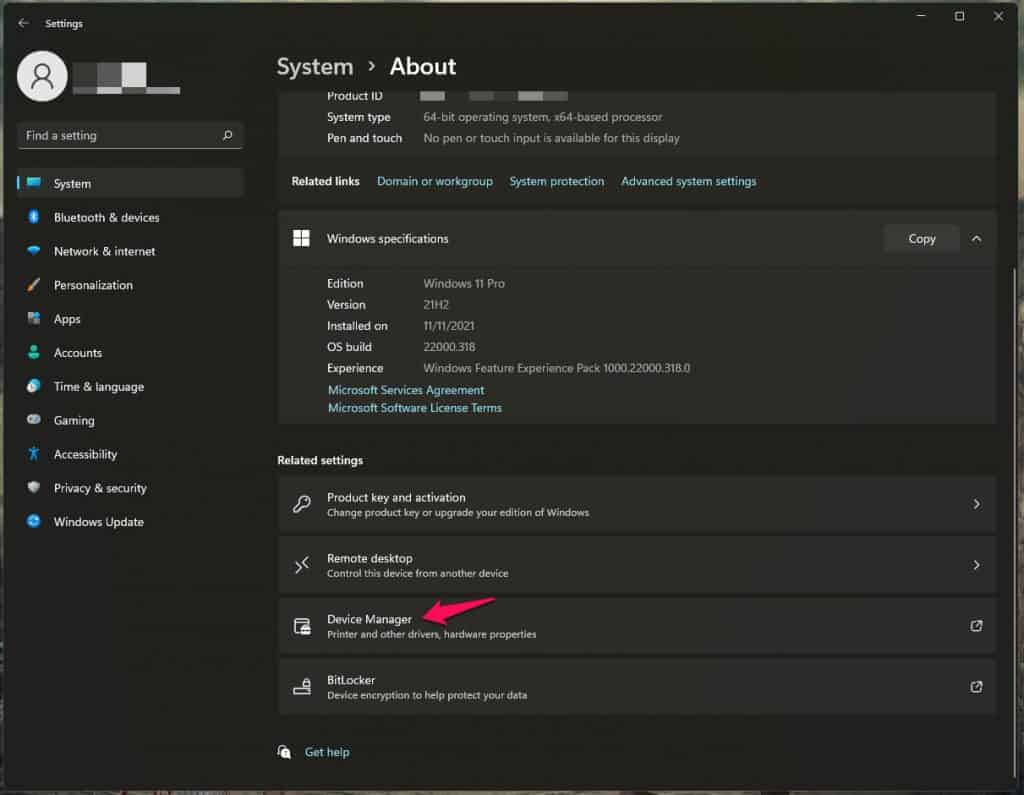This screenshot has height=795, width=1024.
Task: Click the Get help icon
Action: point(286,752)
